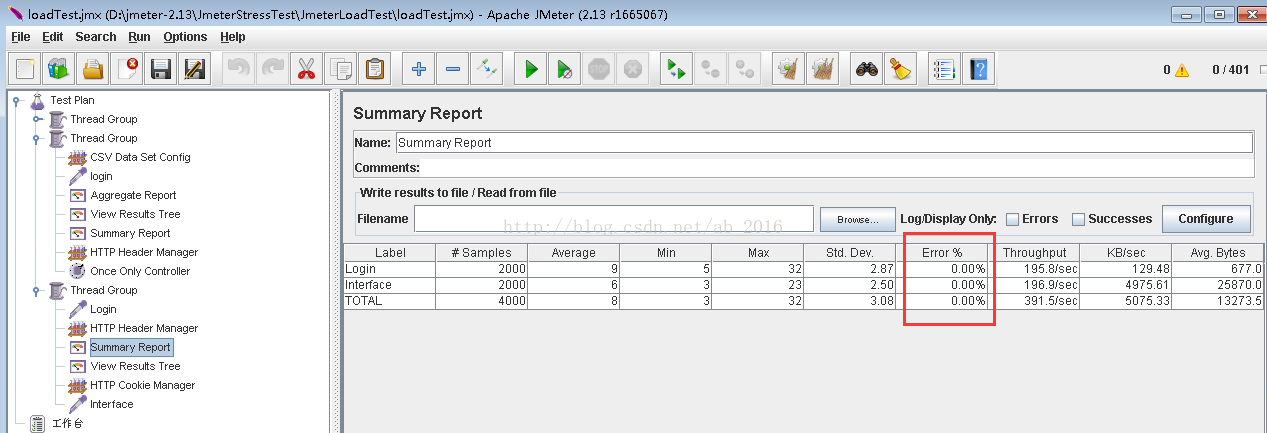Open the Edit menu
This screenshot has height=433, width=1267.
52,37
